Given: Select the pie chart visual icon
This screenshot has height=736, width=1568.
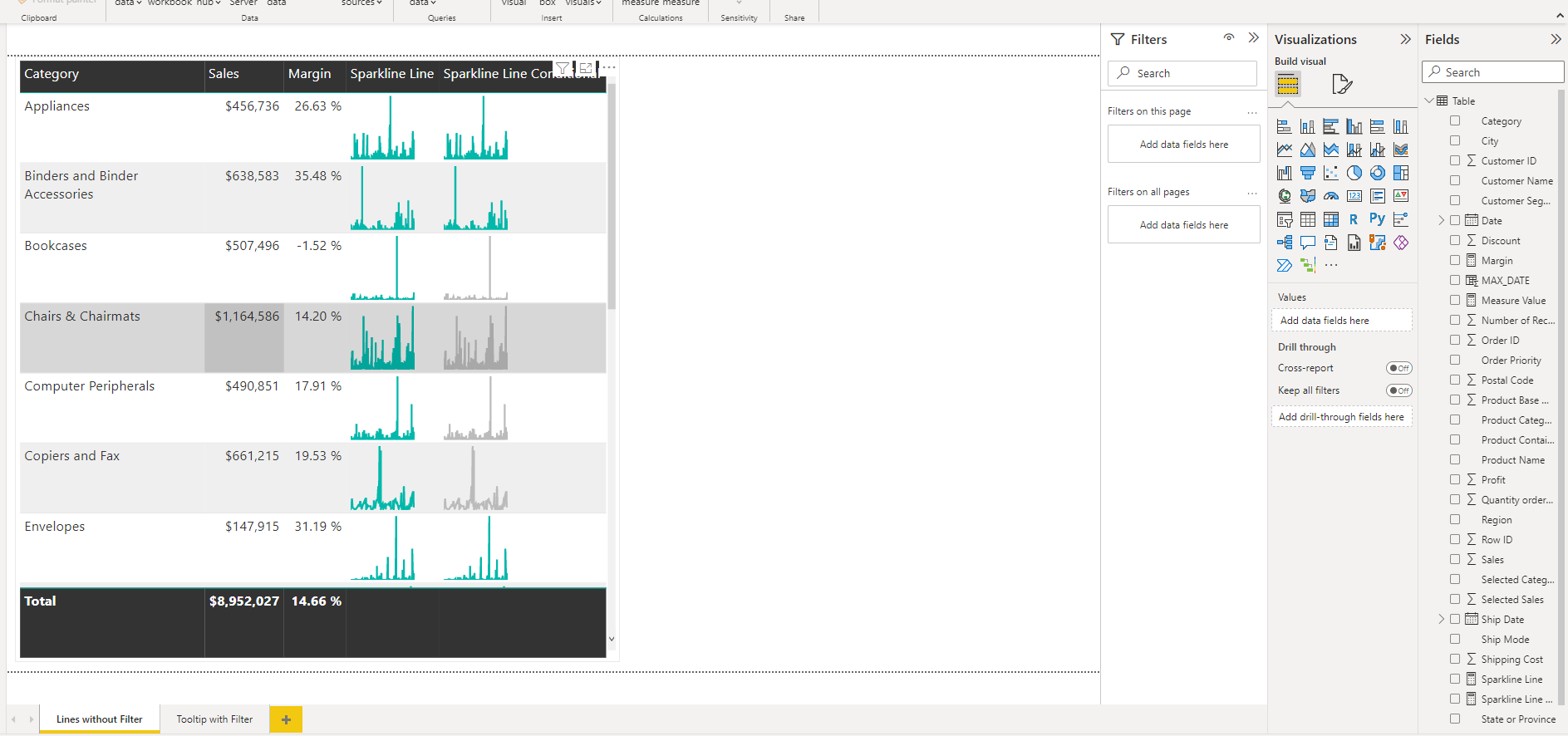Looking at the screenshot, I should tap(1354, 173).
